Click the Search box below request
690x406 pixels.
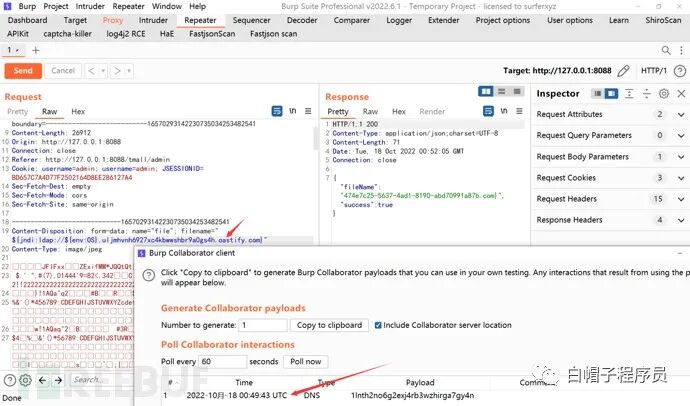(x=101, y=380)
